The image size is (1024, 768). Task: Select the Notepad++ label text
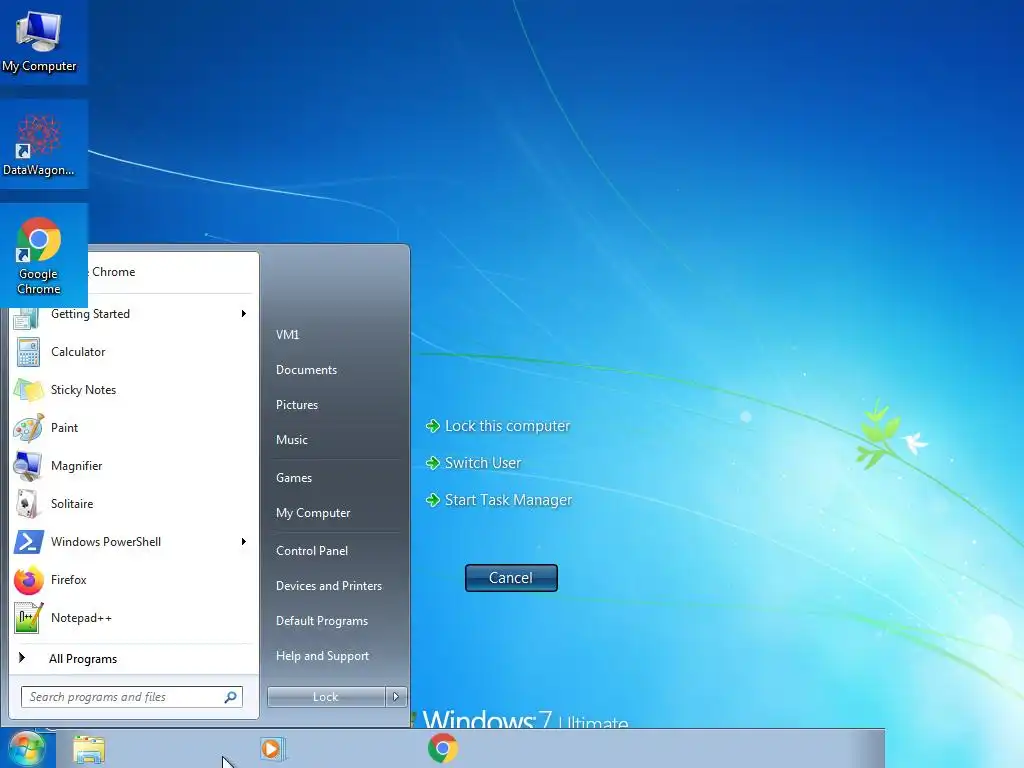(x=82, y=618)
